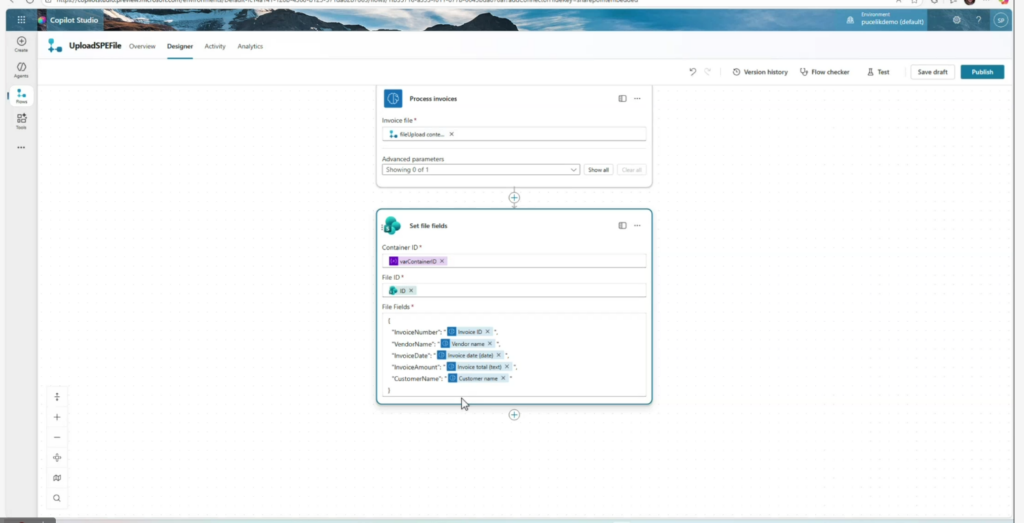
Task: Click inside the File ID field
Action: [530, 290]
